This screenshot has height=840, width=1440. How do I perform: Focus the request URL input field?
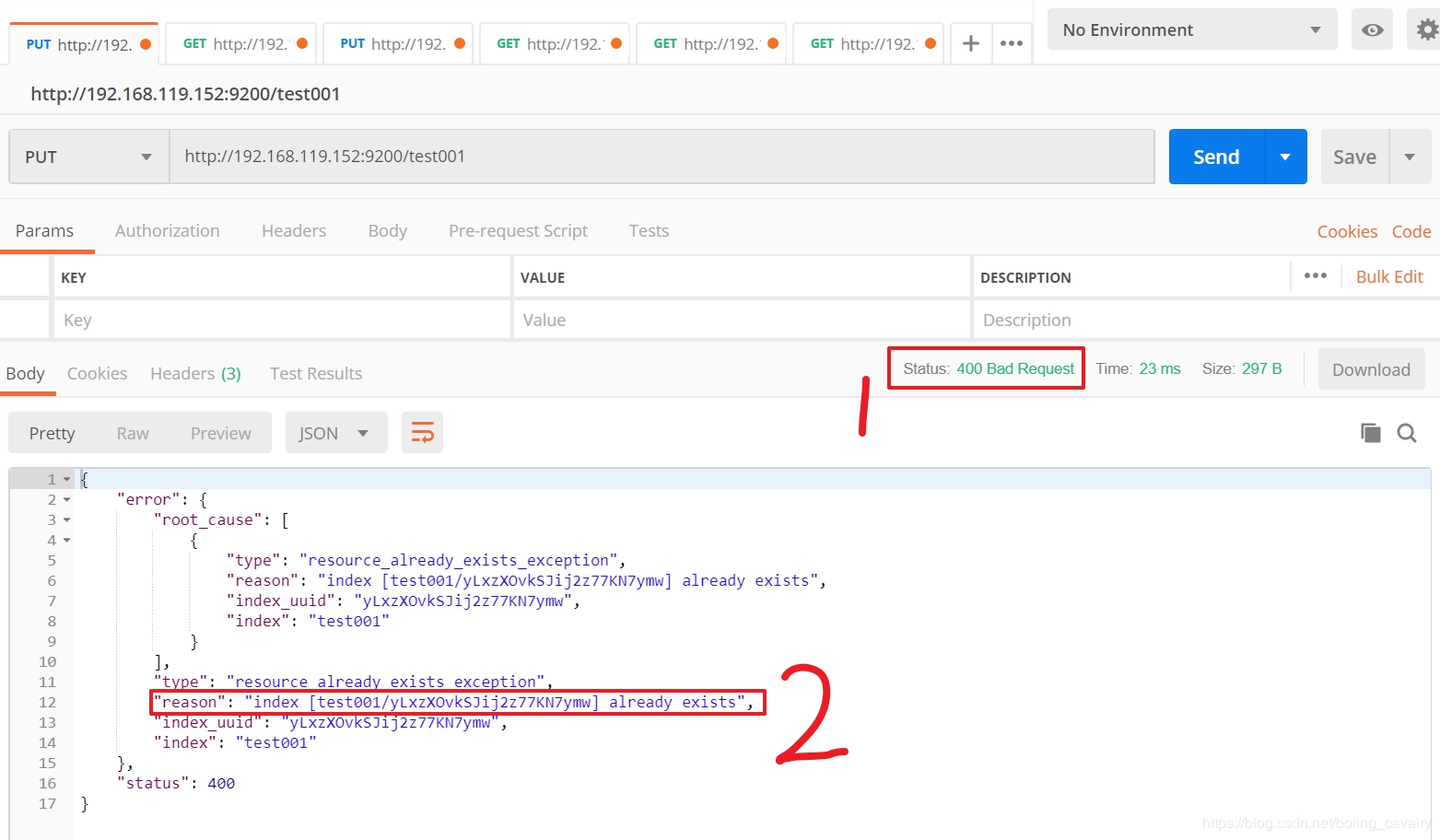661,157
